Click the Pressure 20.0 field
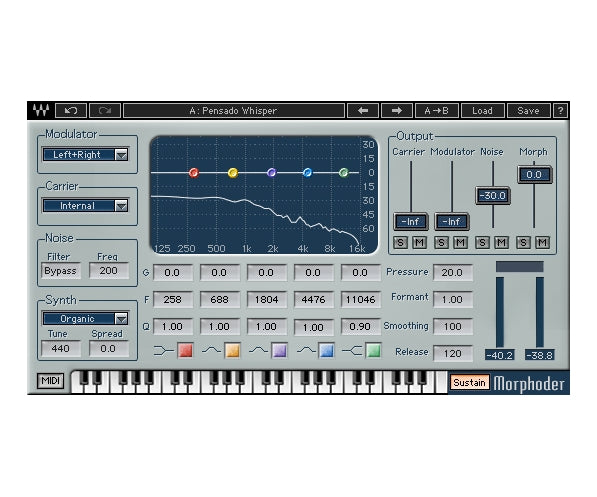The width and height of the screenshot is (597, 497). tap(453, 272)
